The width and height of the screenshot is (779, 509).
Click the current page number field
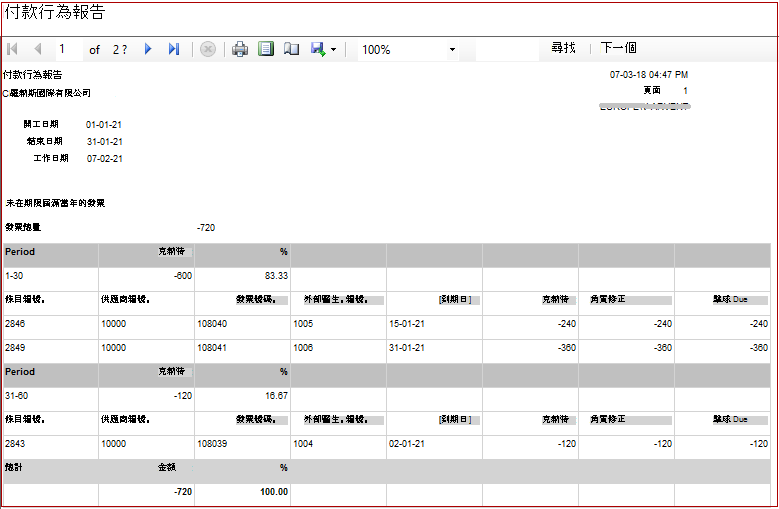(x=69, y=49)
